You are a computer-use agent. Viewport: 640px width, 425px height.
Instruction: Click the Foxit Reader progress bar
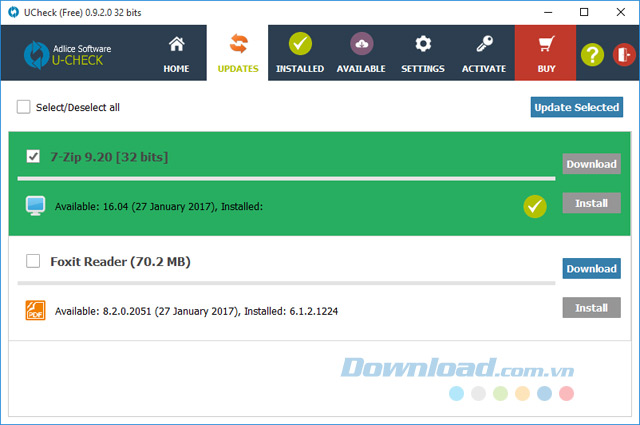pyautogui.click(x=286, y=283)
